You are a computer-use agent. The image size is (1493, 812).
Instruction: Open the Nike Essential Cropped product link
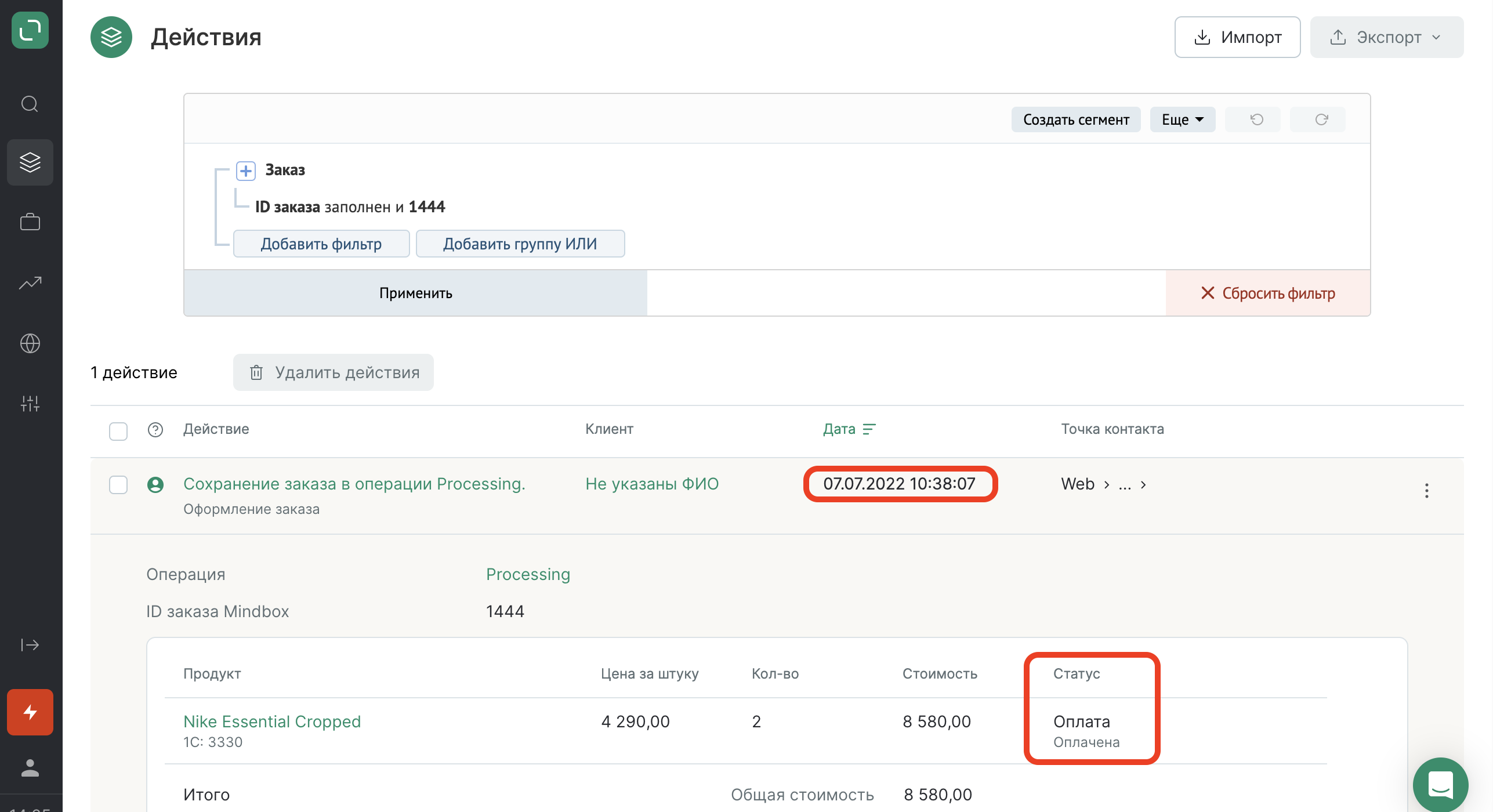272,722
